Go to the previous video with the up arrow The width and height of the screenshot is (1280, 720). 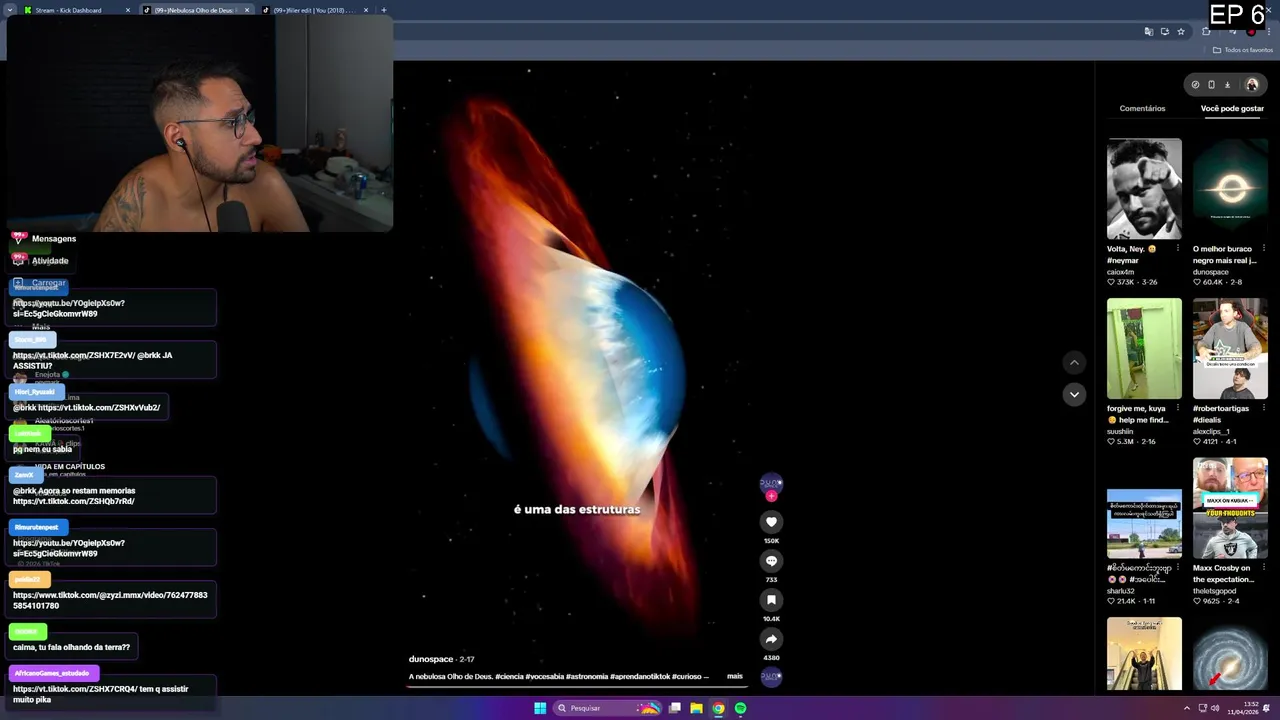coord(1074,362)
